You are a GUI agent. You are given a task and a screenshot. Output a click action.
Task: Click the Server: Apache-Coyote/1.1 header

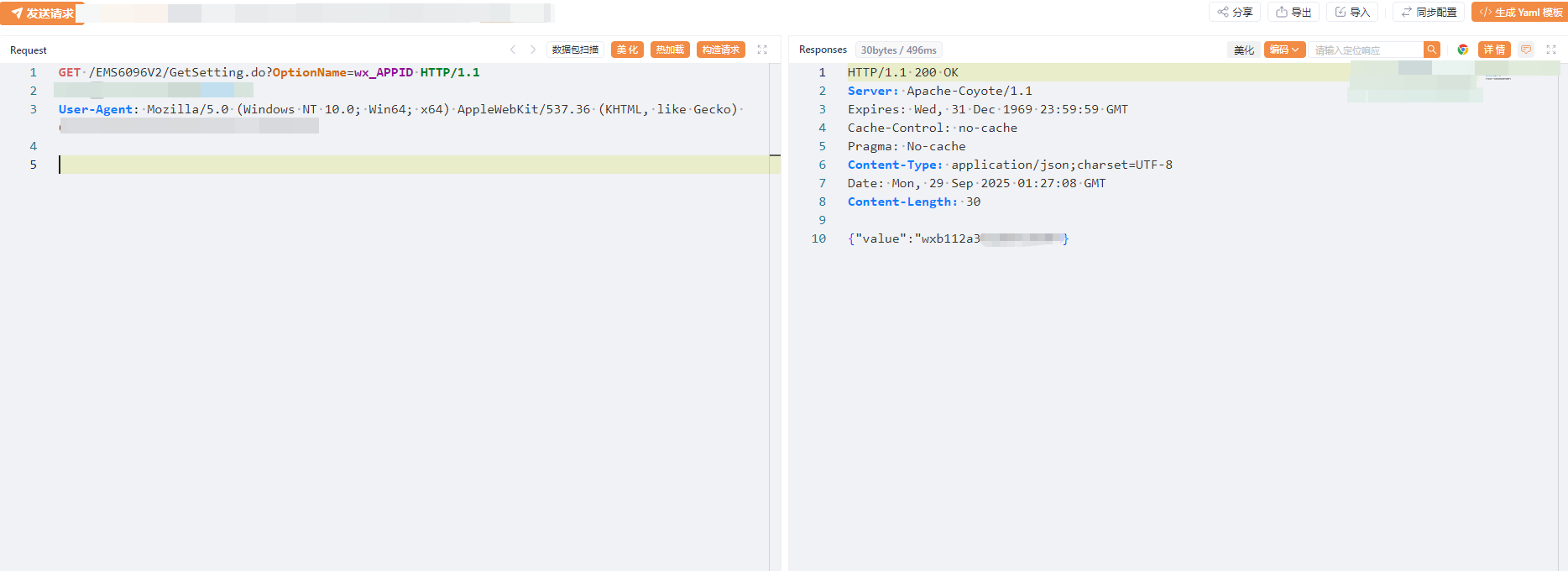click(940, 91)
